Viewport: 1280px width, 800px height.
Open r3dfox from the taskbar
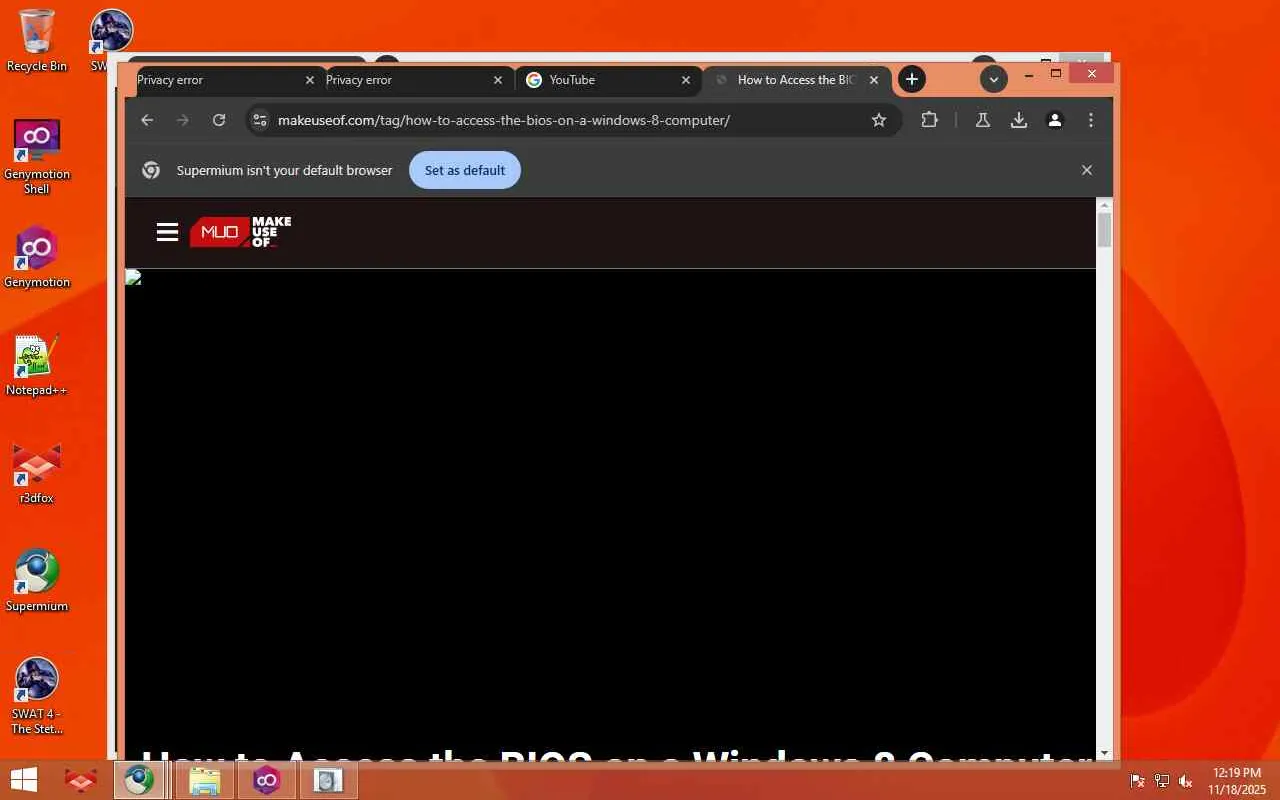[x=80, y=780]
